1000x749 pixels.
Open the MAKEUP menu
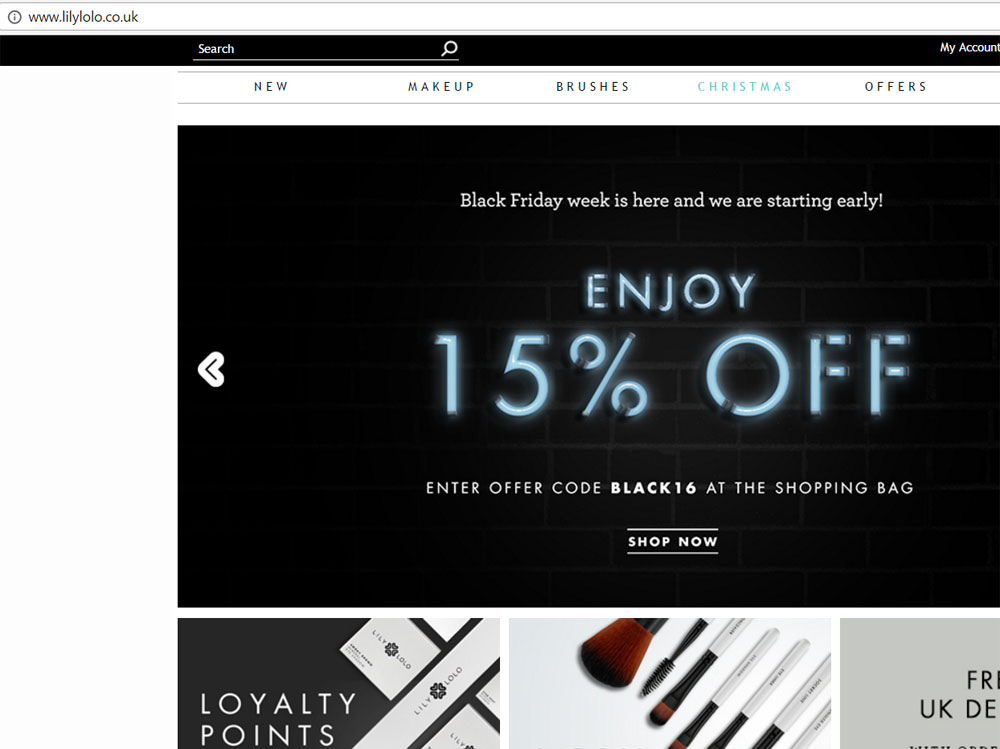click(x=441, y=87)
